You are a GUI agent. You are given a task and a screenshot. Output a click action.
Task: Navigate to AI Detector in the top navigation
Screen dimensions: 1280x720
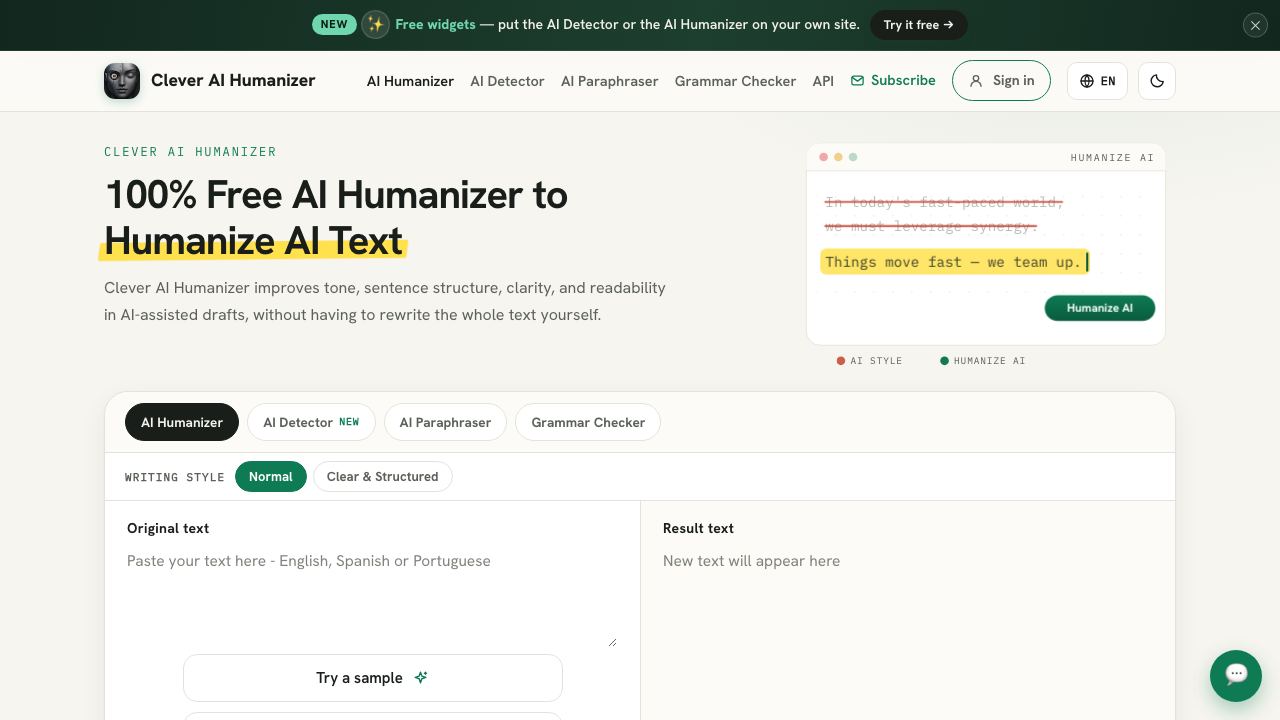coord(507,81)
